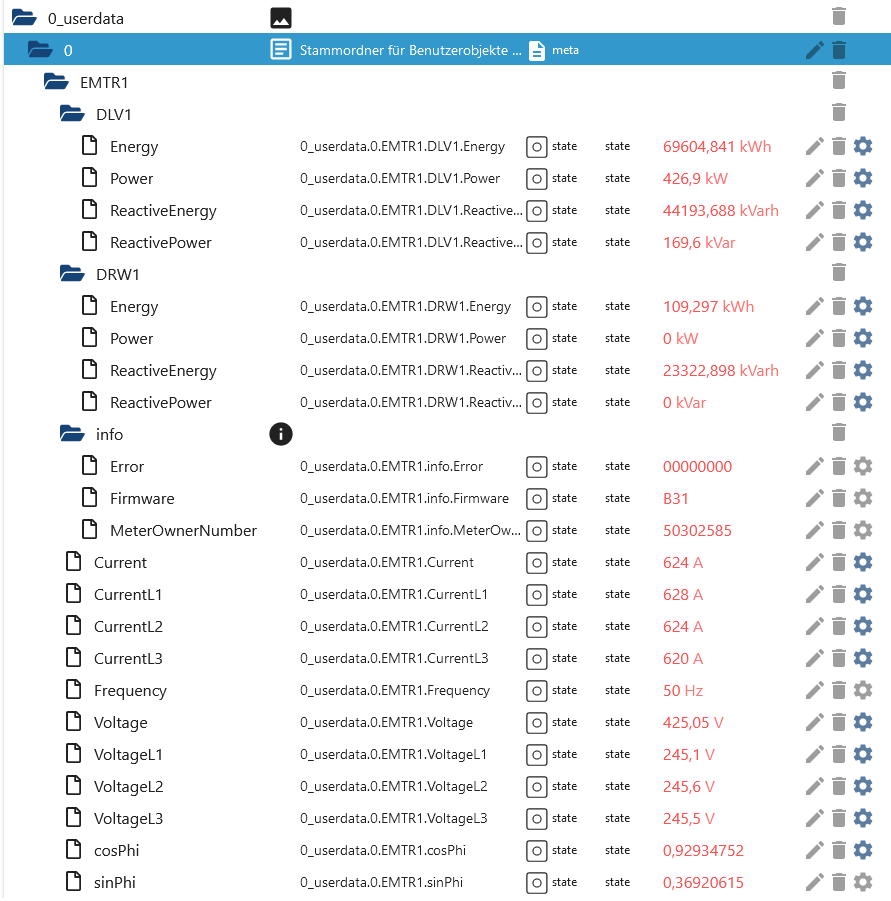Collapse the EMTR1 folder
This screenshot has width=891, height=901.
click(x=56, y=82)
